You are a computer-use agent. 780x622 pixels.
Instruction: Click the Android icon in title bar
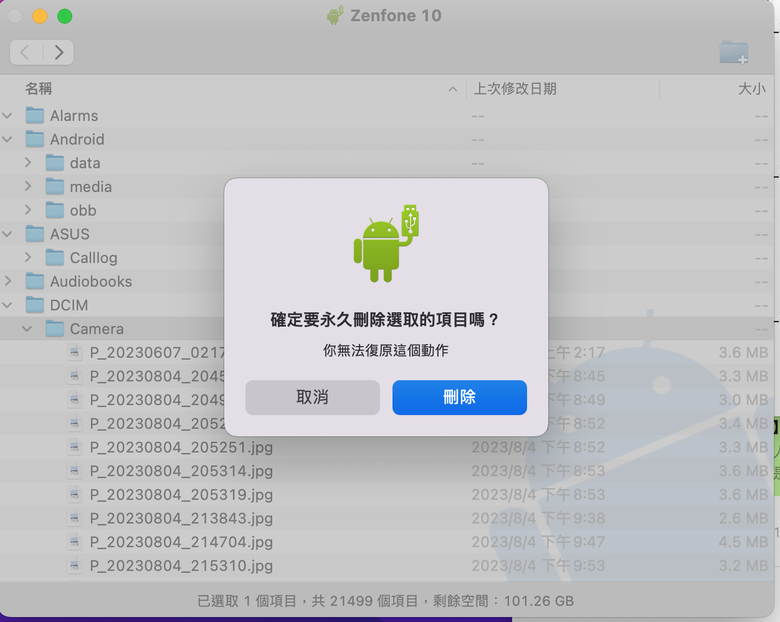click(335, 15)
